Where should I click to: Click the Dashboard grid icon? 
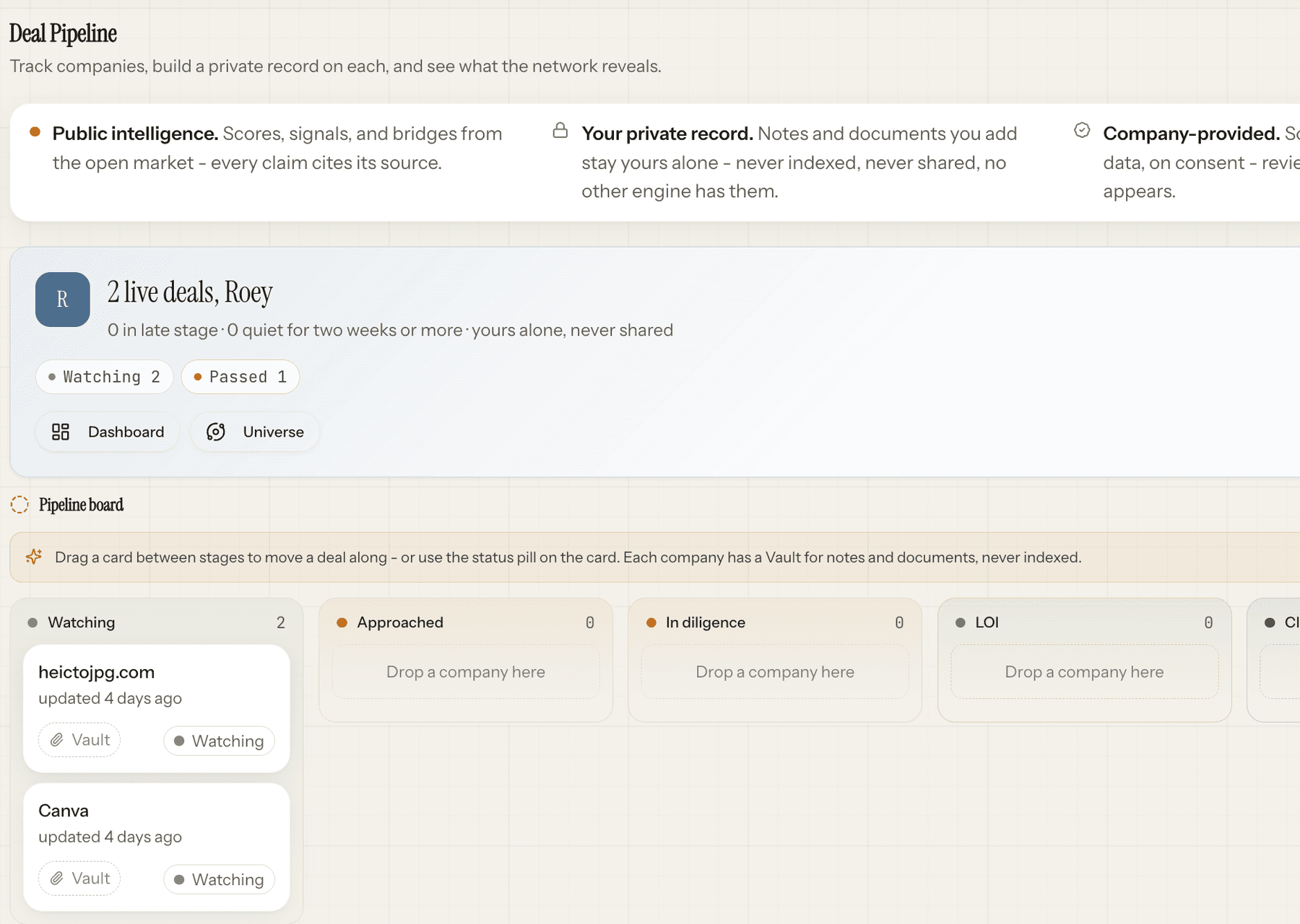[61, 432]
